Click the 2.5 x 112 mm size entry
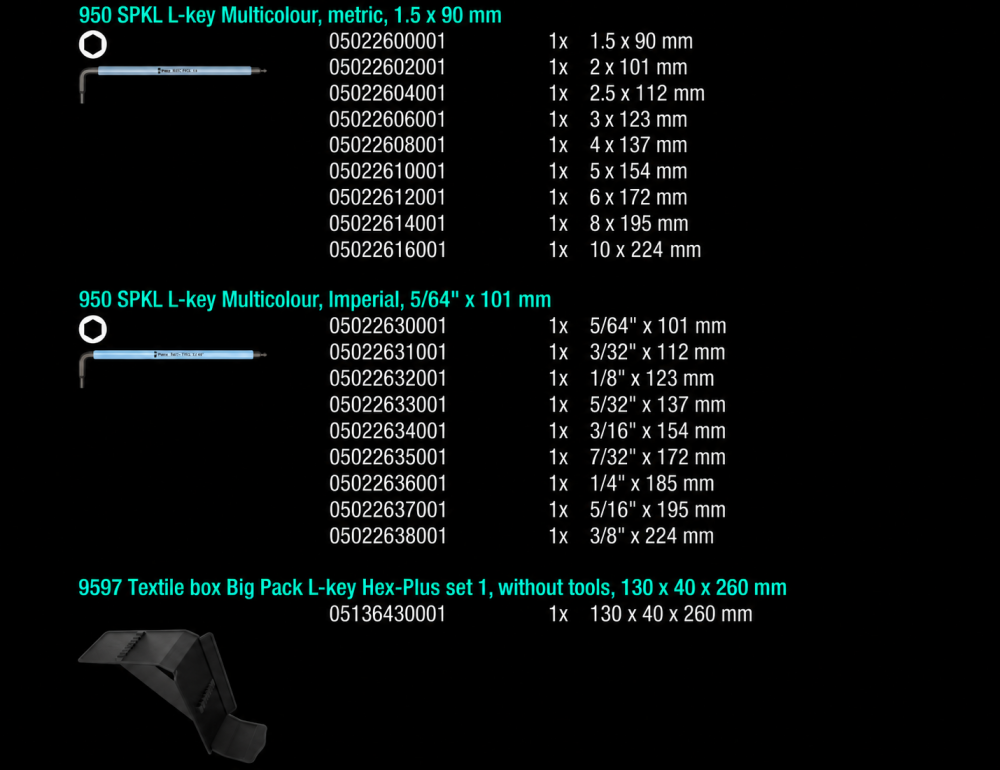Image resolution: width=1000 pixels, height=770 pixels. pyautogui.click(x=647, y=93)
